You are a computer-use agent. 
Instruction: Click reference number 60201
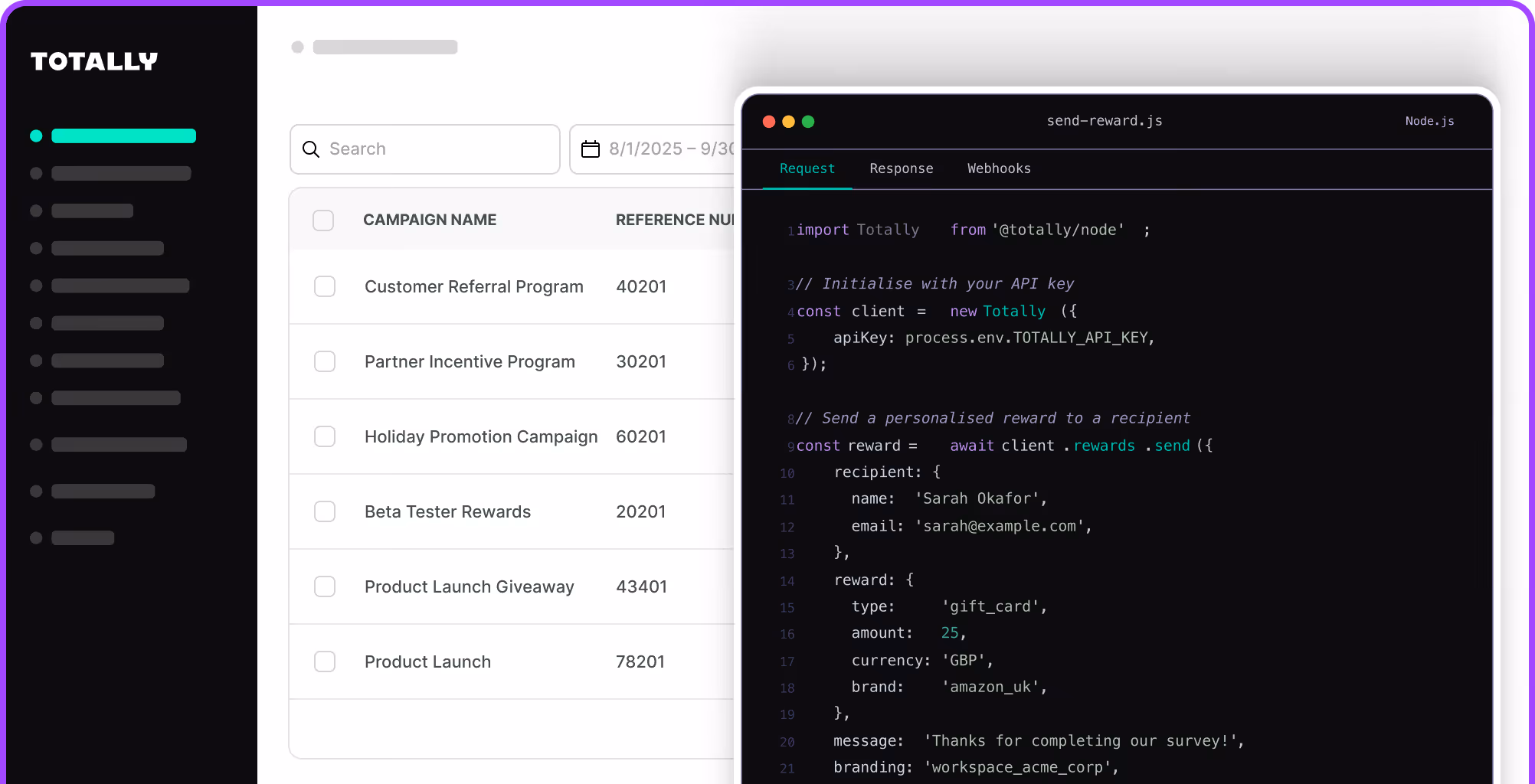(641, 436)
